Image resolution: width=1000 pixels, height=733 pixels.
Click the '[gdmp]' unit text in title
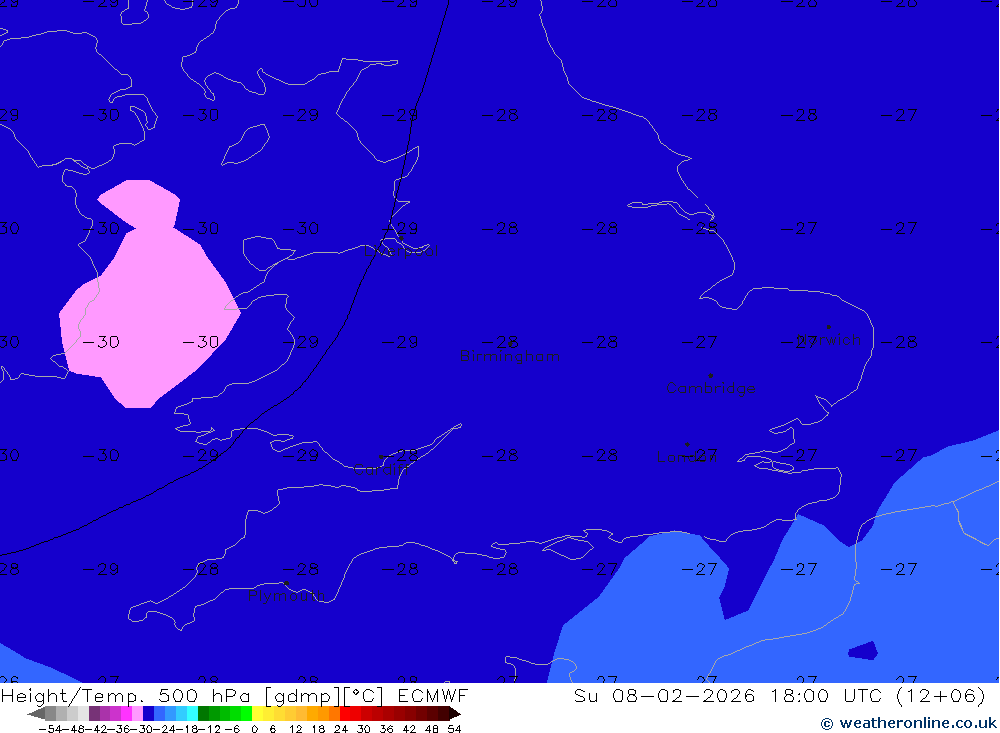tap(302, 696)
